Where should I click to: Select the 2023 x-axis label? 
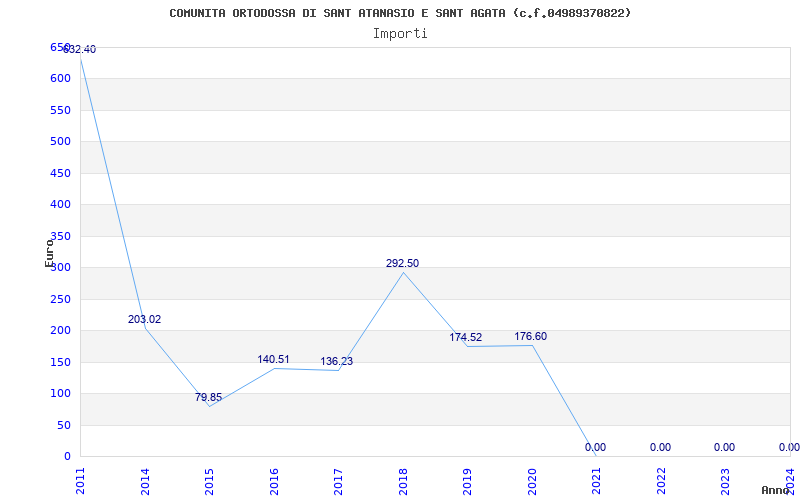(726, 481)
